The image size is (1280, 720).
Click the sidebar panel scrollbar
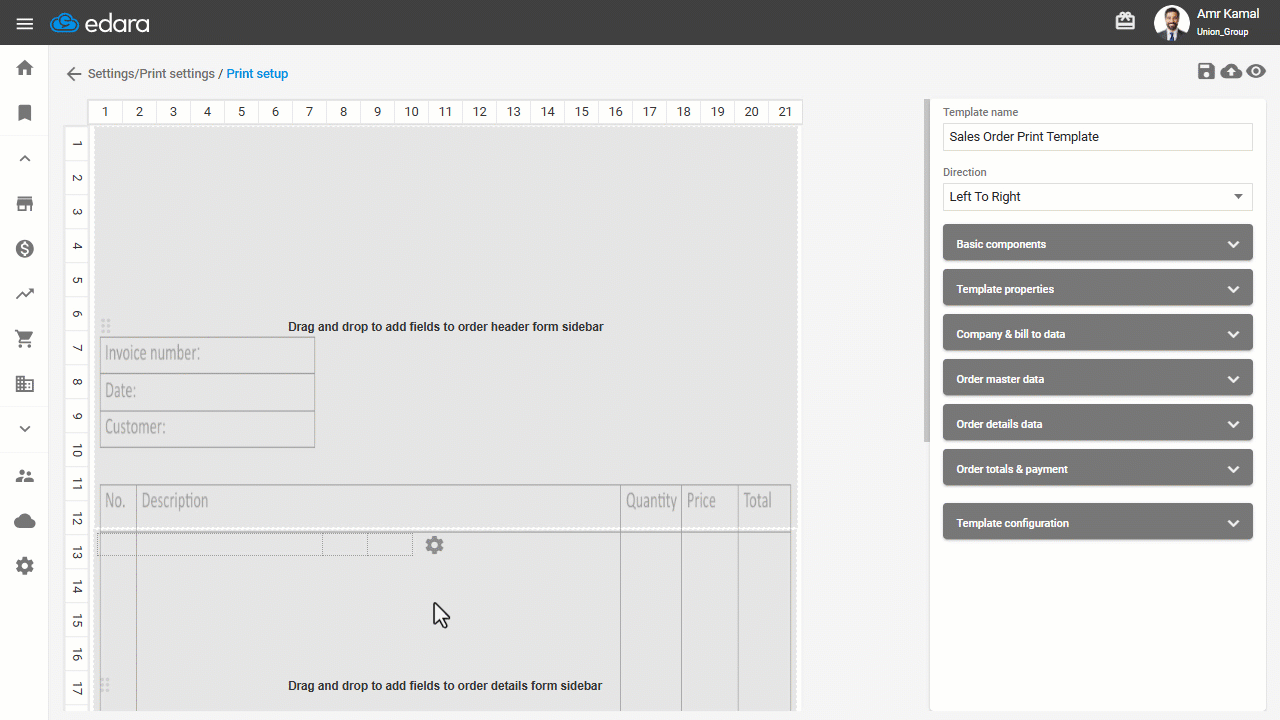(927, 270)
